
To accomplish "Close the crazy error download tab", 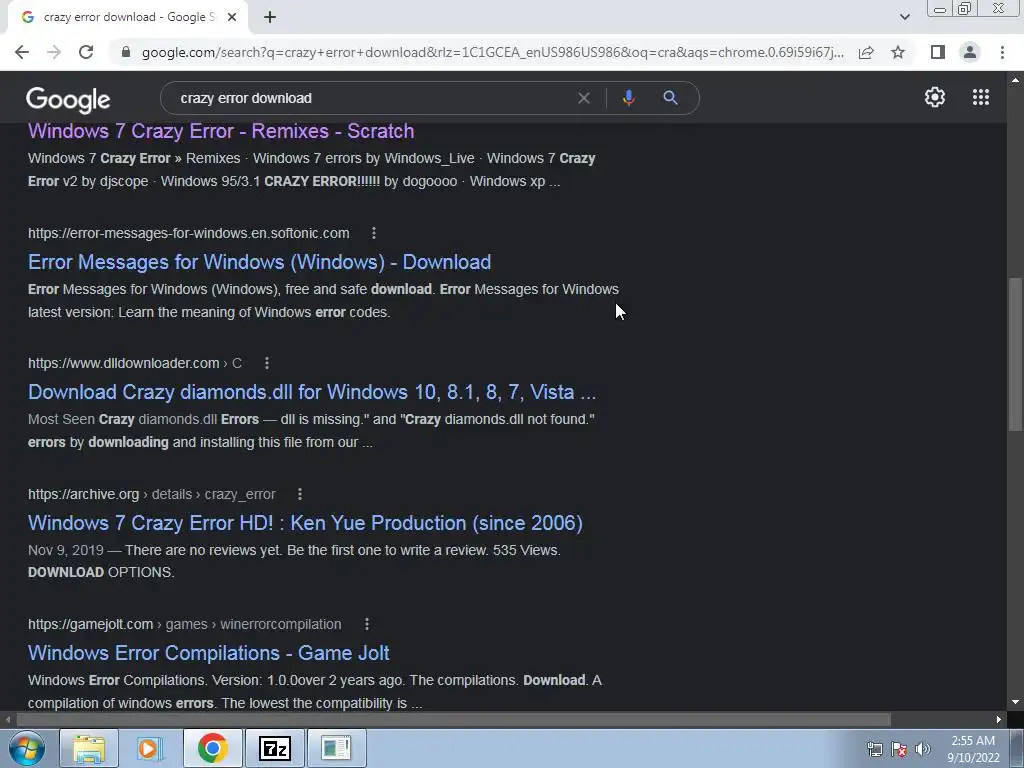I will (x=232, y=18).
